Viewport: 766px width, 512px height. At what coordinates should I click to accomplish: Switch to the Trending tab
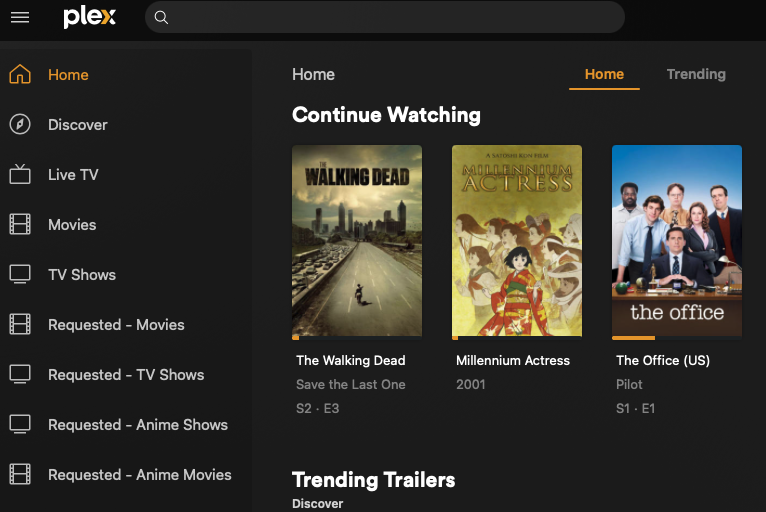pyautogui.click(x=696, y=74)
